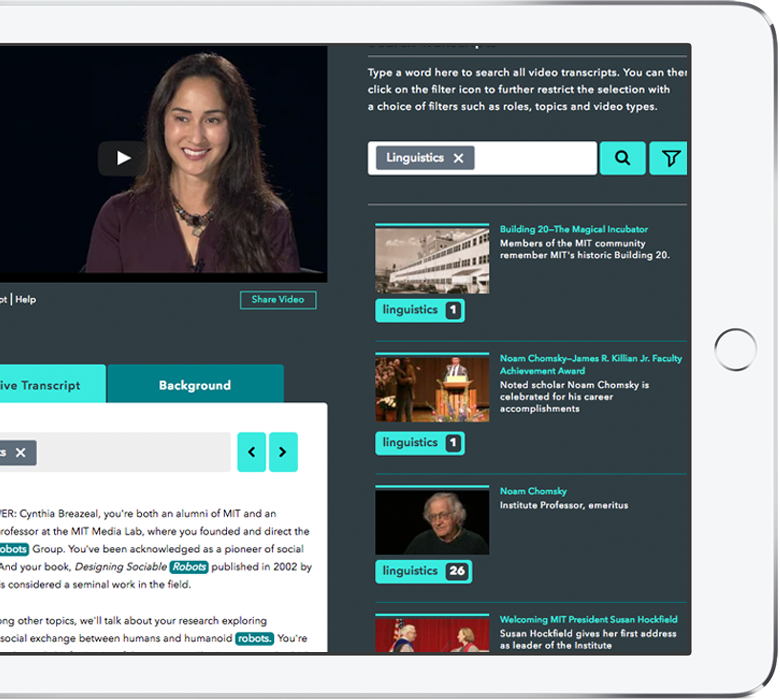
Task: Remove the tag in transcript search box
Action: [20, 452]
